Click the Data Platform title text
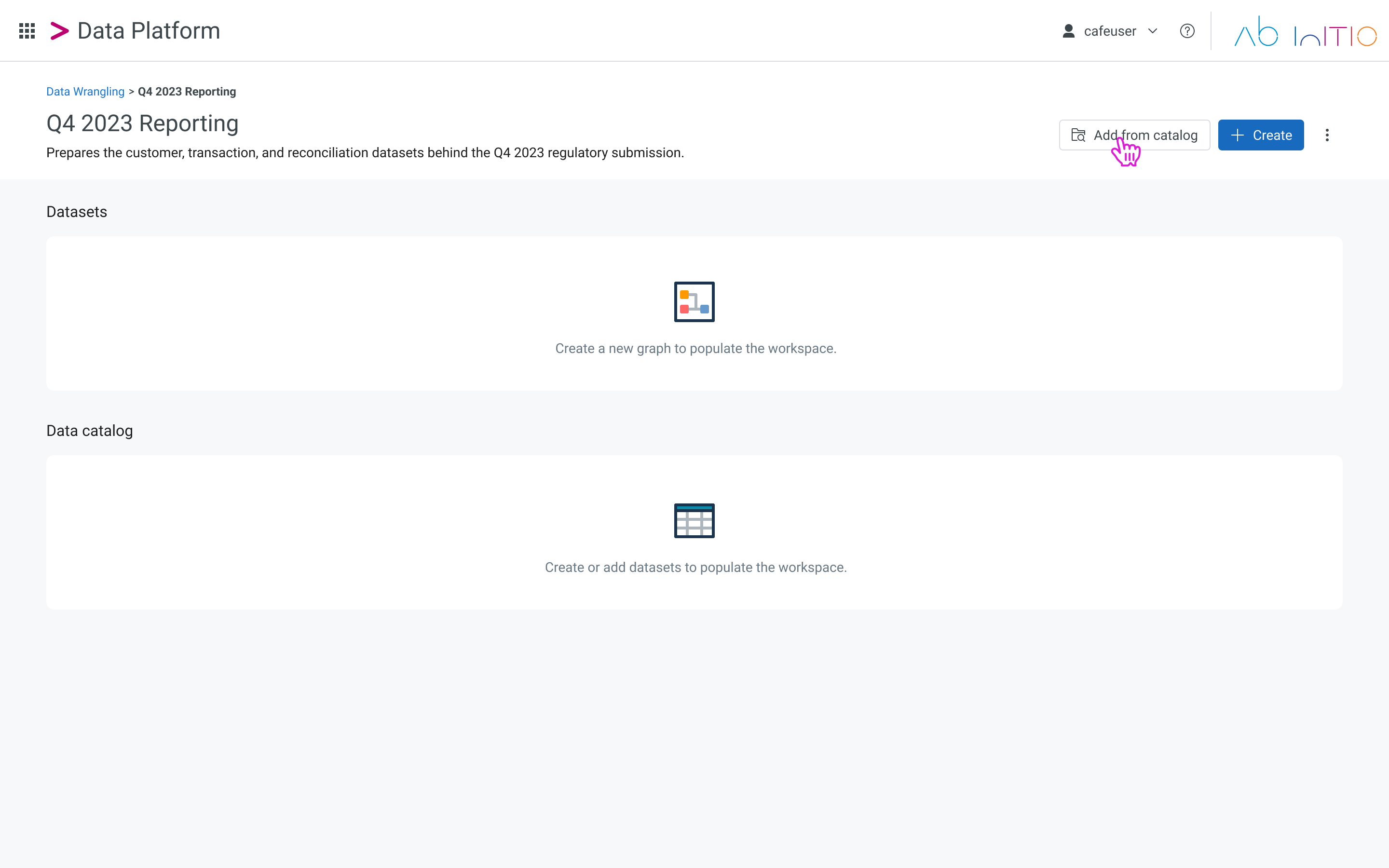The image size is (1389, 868). coord(149,31)
